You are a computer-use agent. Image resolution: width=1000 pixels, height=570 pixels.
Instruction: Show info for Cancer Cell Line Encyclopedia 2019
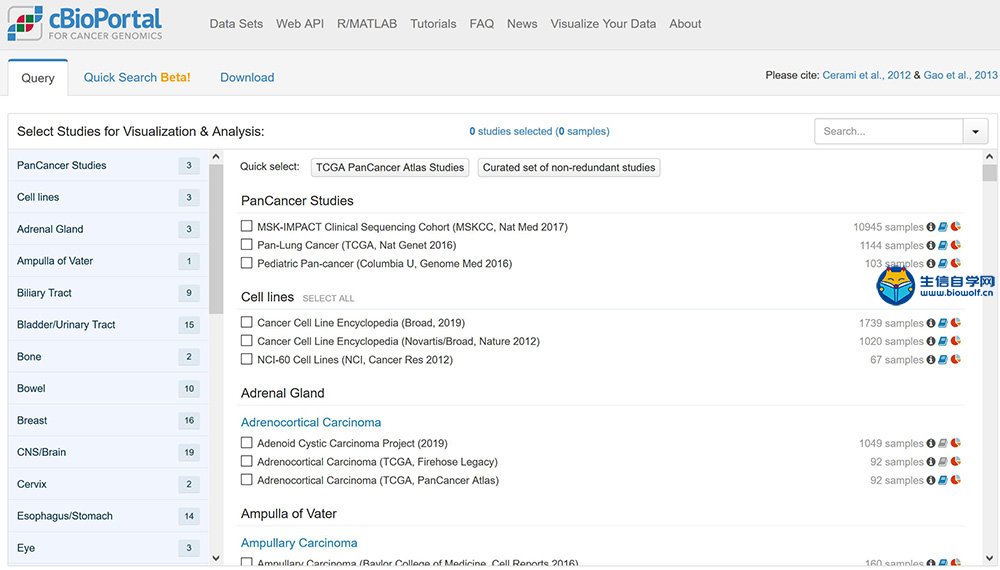(x=930, y=323)
